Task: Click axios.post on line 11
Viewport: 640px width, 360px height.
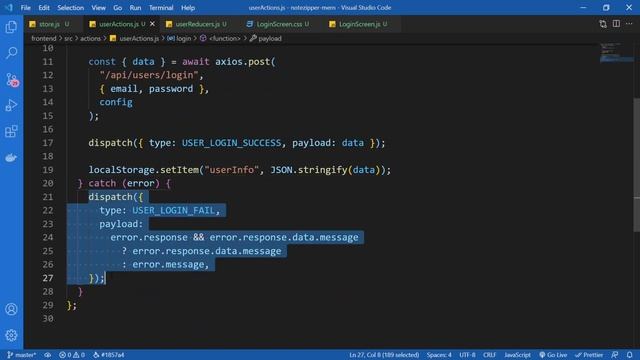Action: [x=242, y=62]
